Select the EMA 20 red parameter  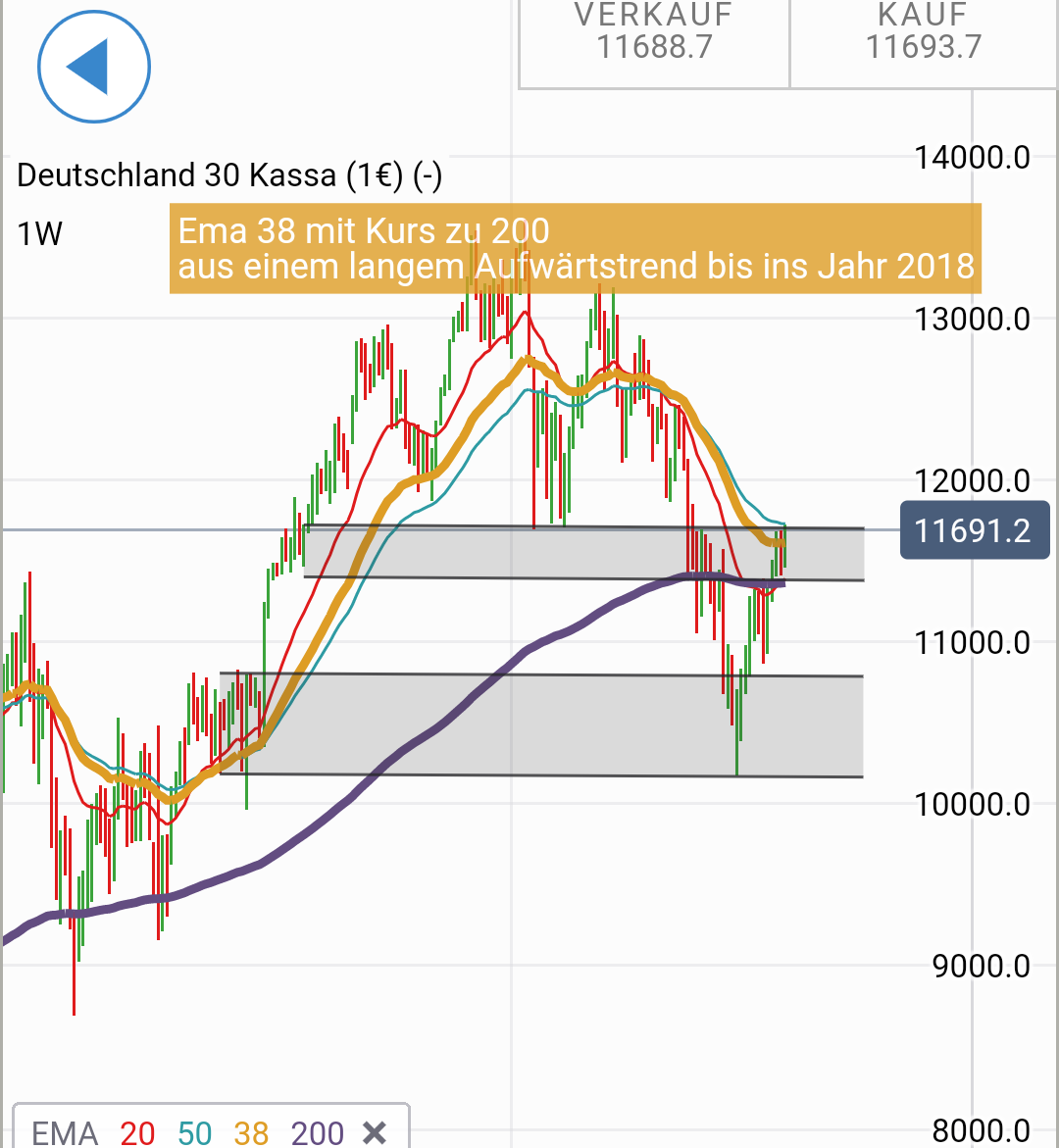(x=137, y=1132)
